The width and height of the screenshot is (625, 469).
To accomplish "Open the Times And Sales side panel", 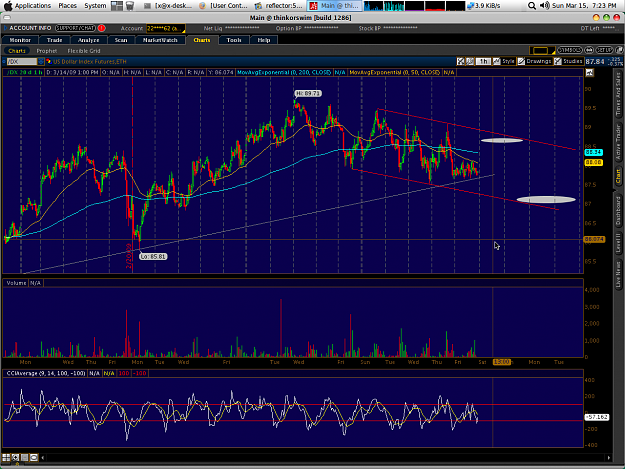I will point(618,95).
